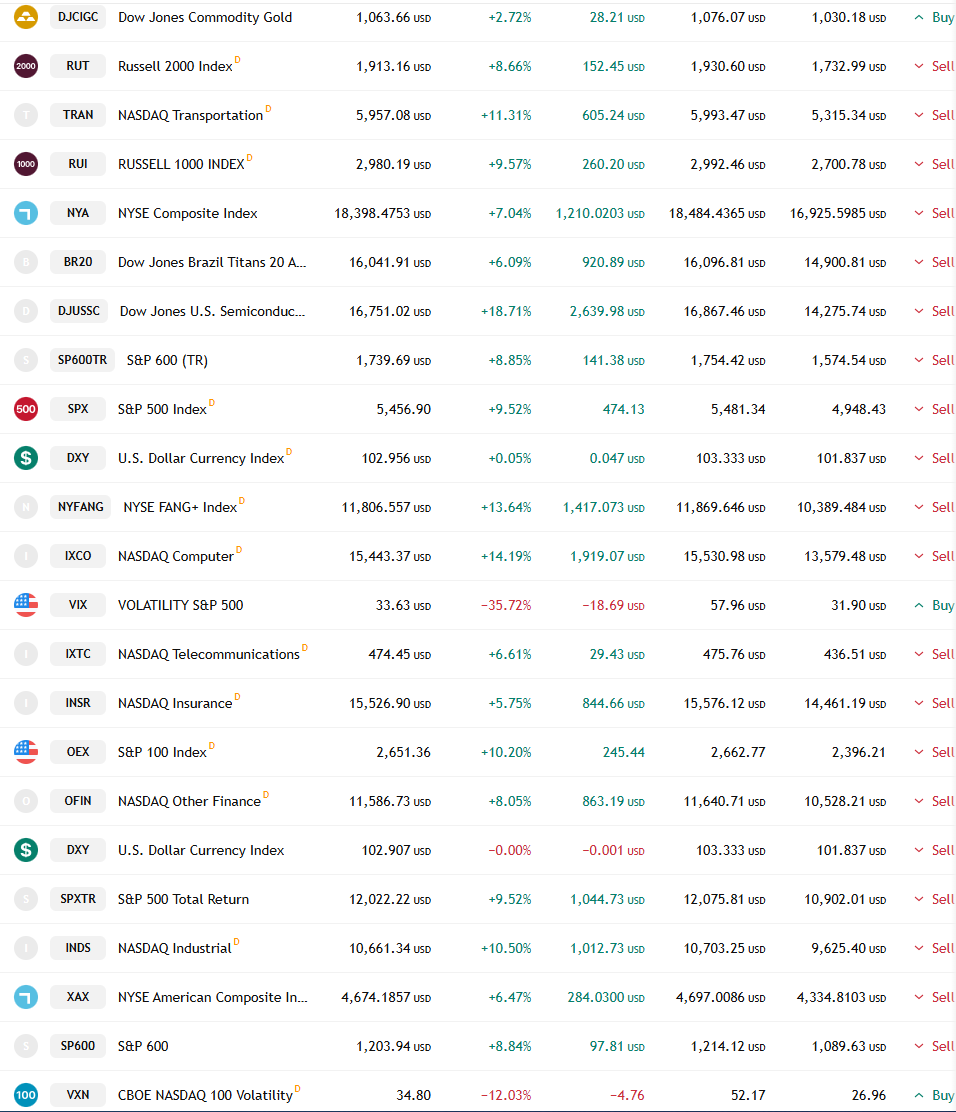The image size is (956, 1112).
Task: Open the VXN ticker symbol
Action: (x=78, y=1094)
